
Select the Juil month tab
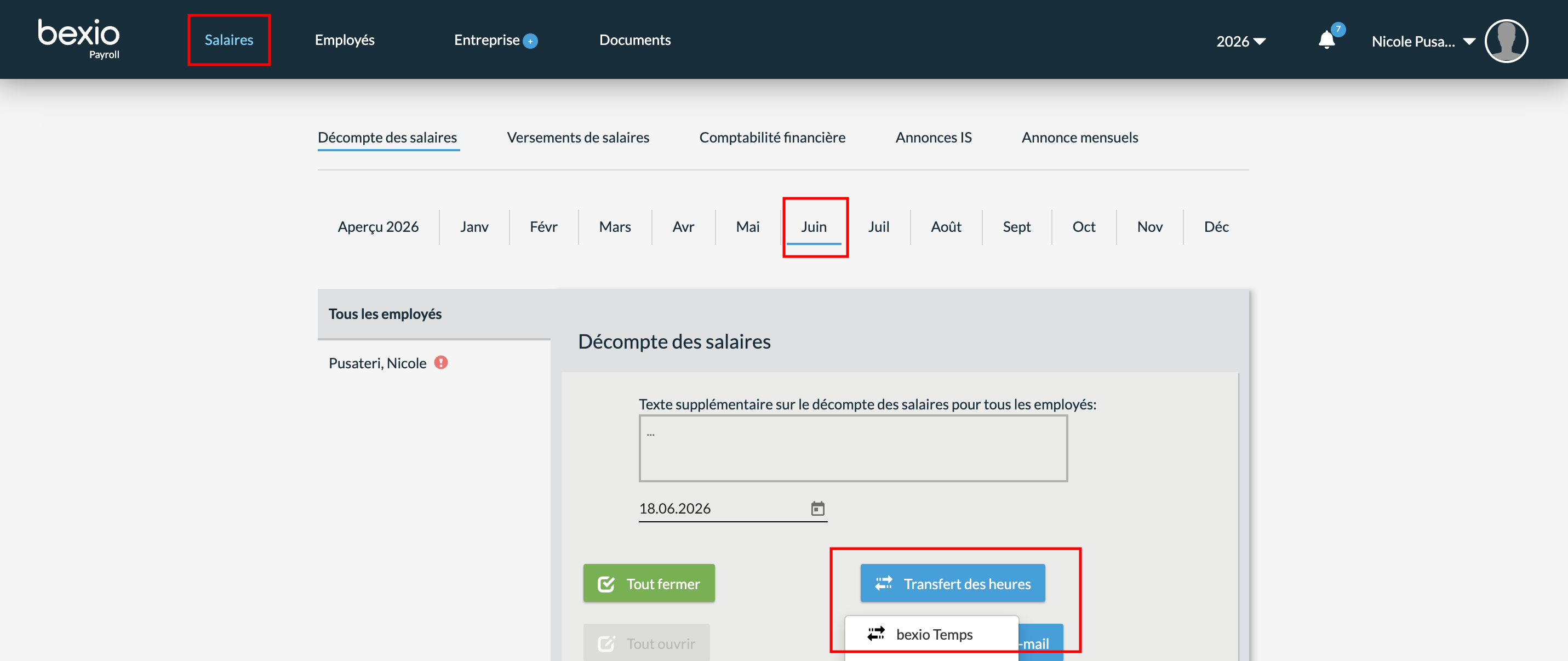coord(878,226)
